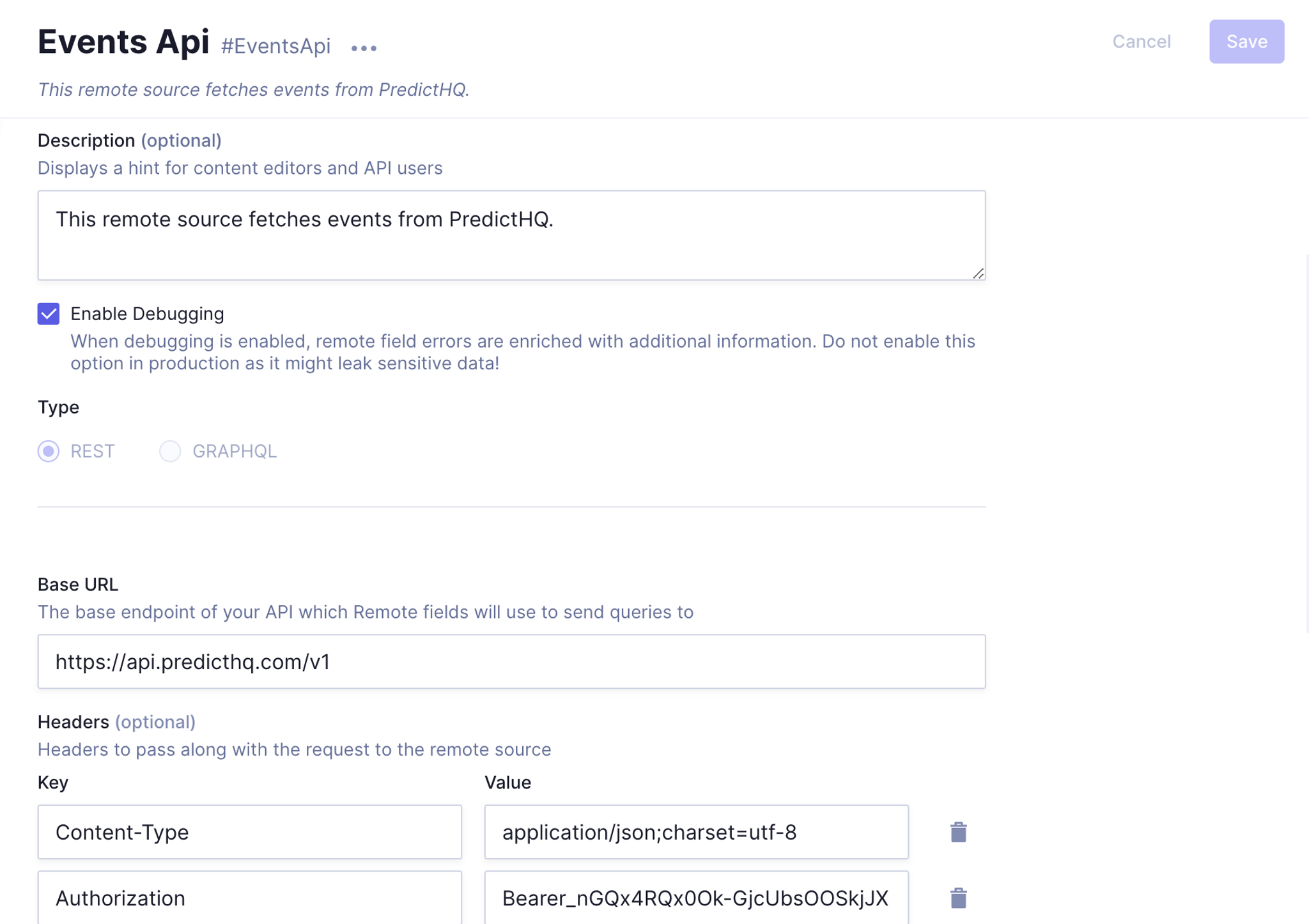This screenshot has height=924, width=1309.
Task: Click the description textarea resize handle
Action: point(978,273)
